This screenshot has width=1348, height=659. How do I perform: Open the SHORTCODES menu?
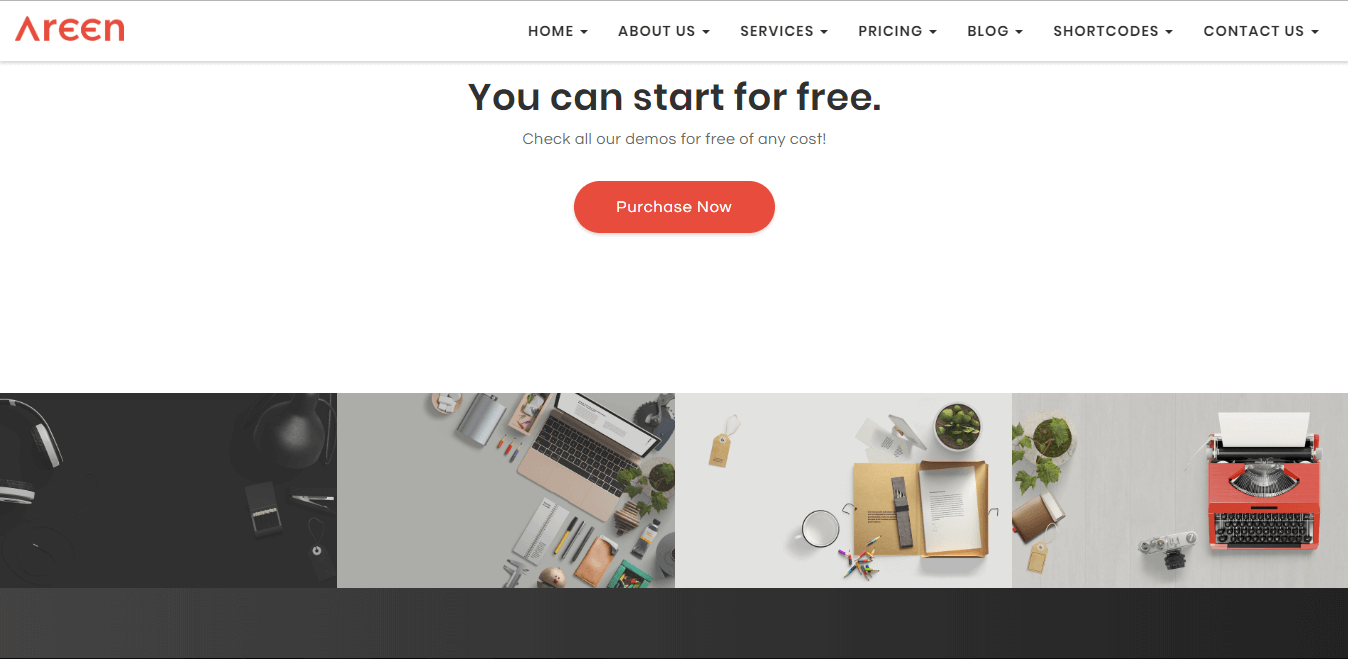pyautogui.click(x=1113, y=31)
